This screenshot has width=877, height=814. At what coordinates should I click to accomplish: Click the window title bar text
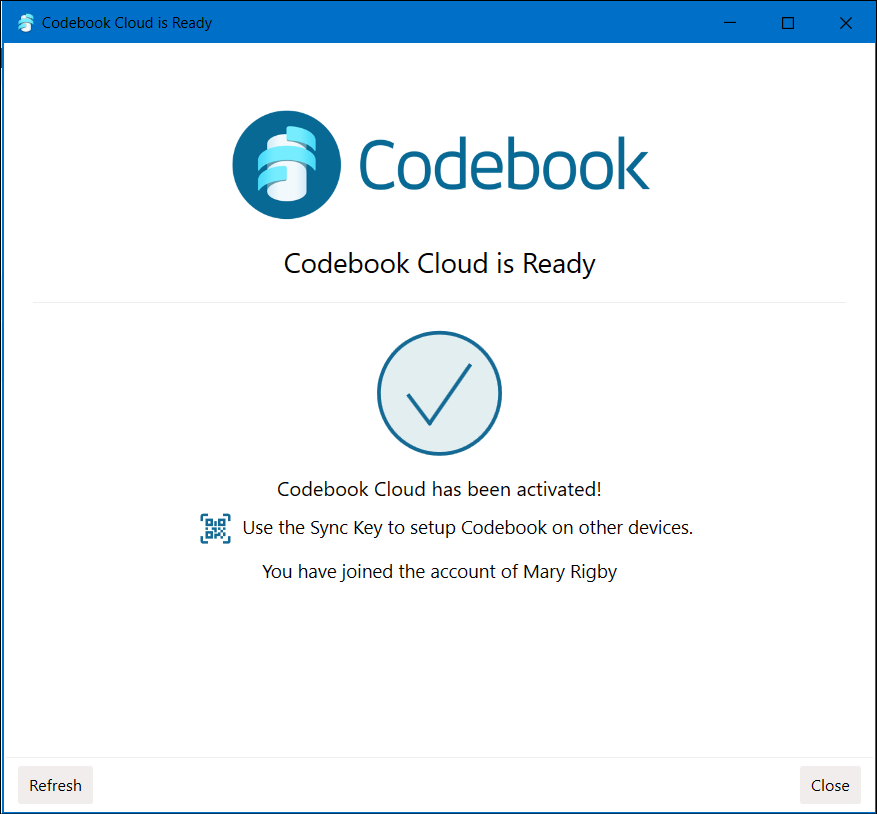[126, 22]
